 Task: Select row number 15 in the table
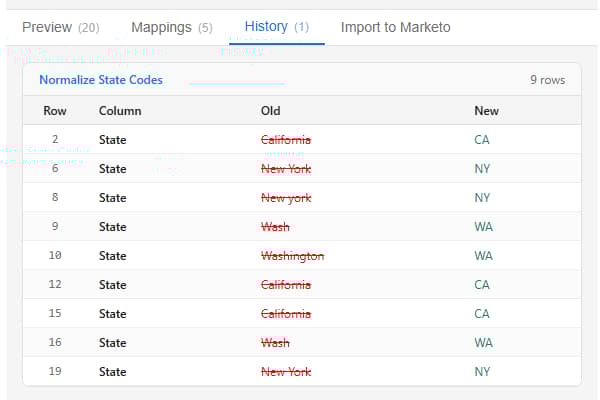55,314
